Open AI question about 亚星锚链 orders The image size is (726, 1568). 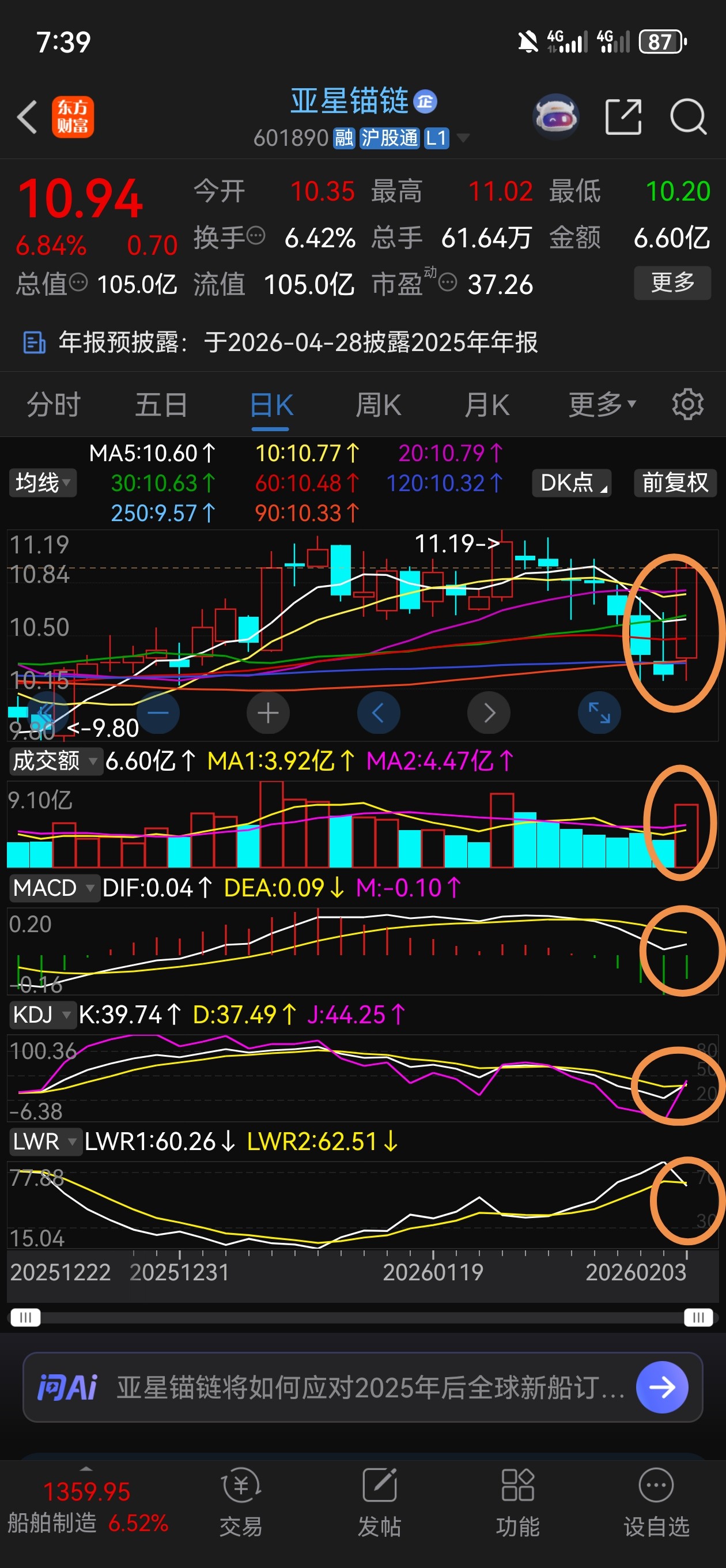[x=370, y=1387]
